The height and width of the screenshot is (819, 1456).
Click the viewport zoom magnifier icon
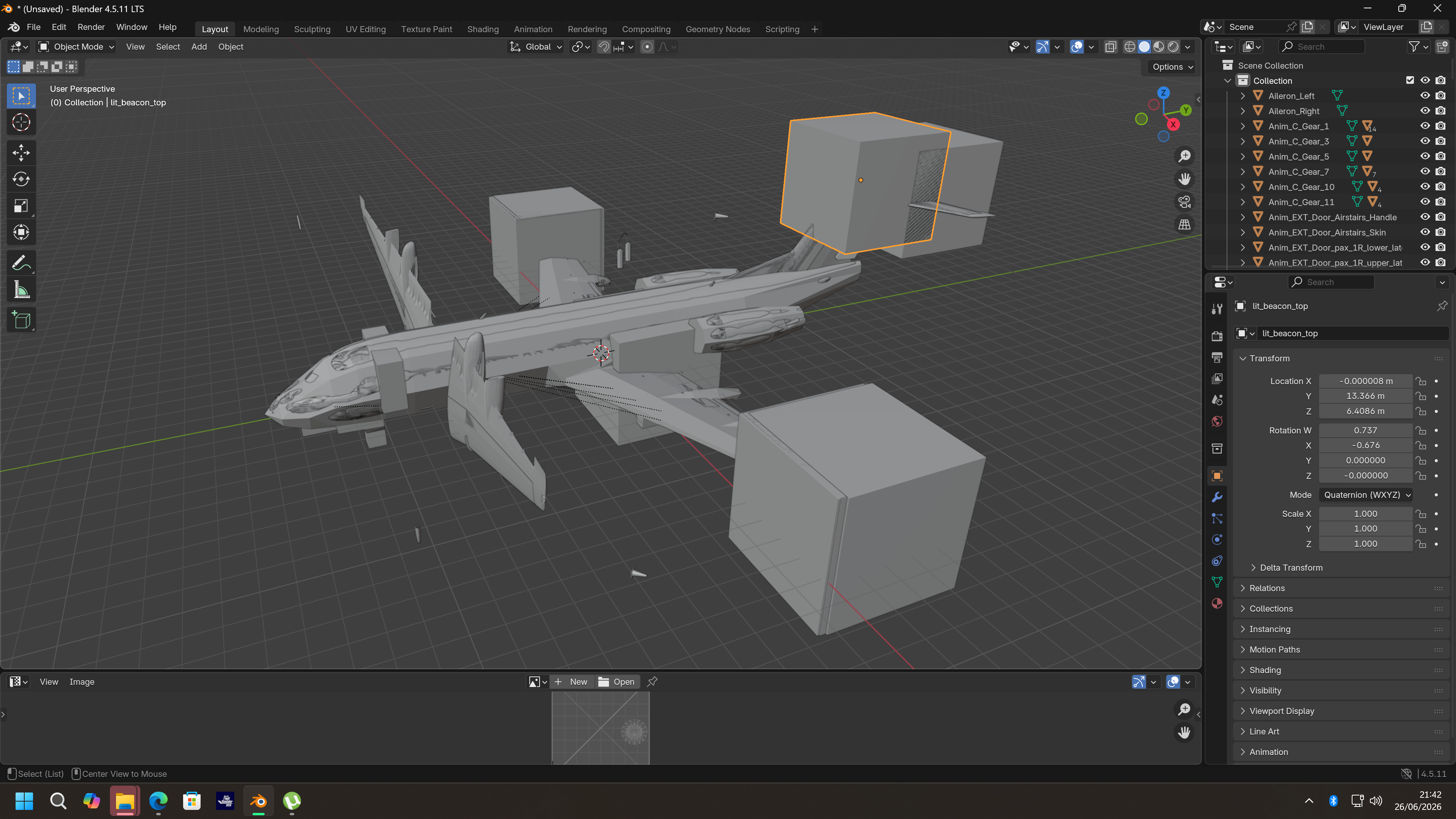(x=1184, y=156)
